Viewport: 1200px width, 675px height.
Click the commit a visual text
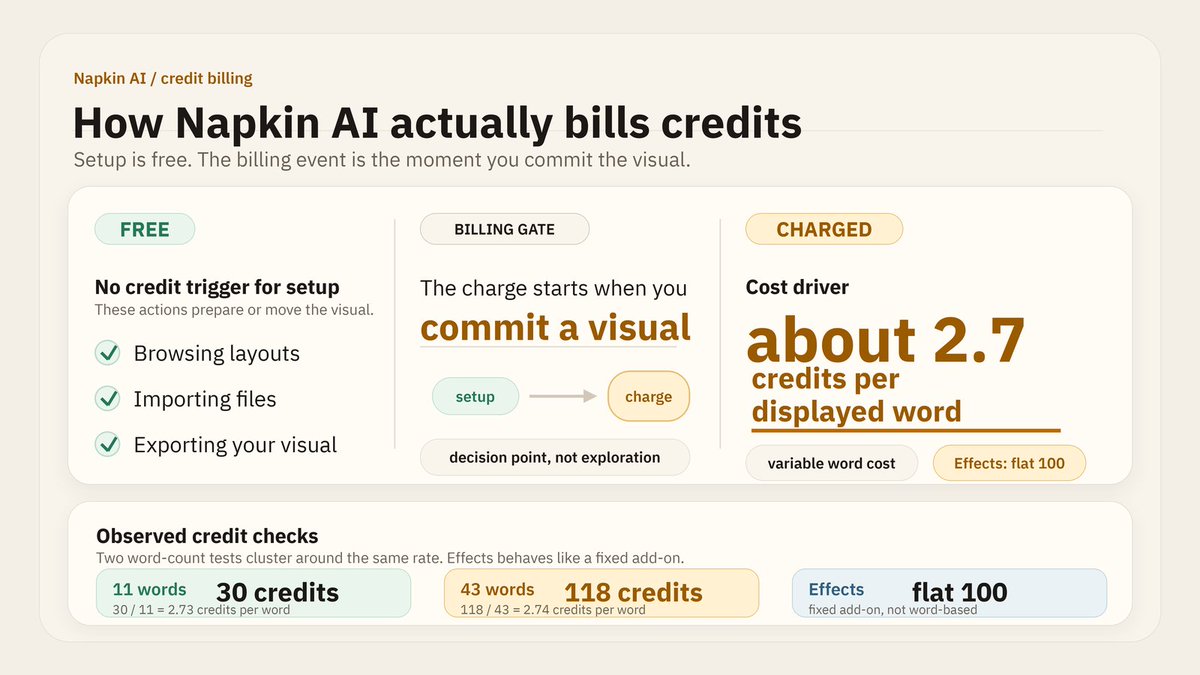[555, 327]
